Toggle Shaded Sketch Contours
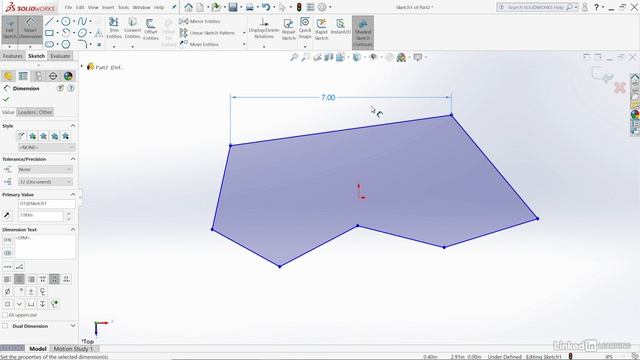This screenshot has width=640, height=360. pos(363,32)
